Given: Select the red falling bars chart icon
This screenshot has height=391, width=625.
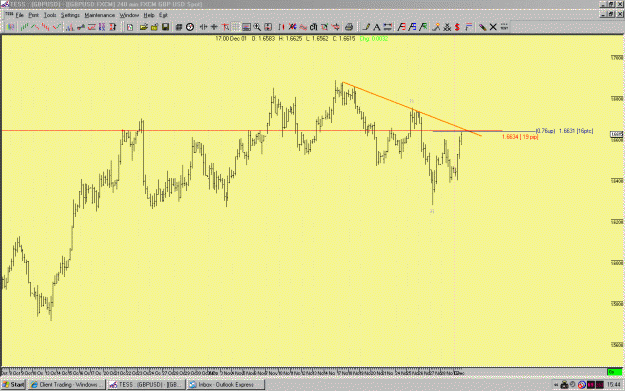Looking at the screenshot, I should coord(45,27).
